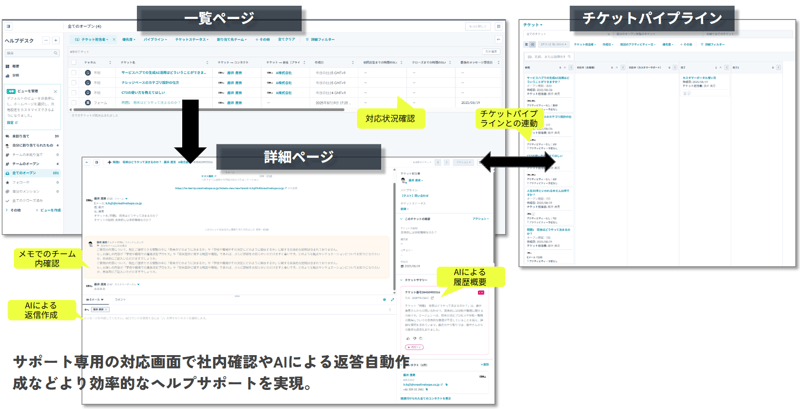Open the ticket status filter dropdown
The image size is (800, 409).
(192, 39)
